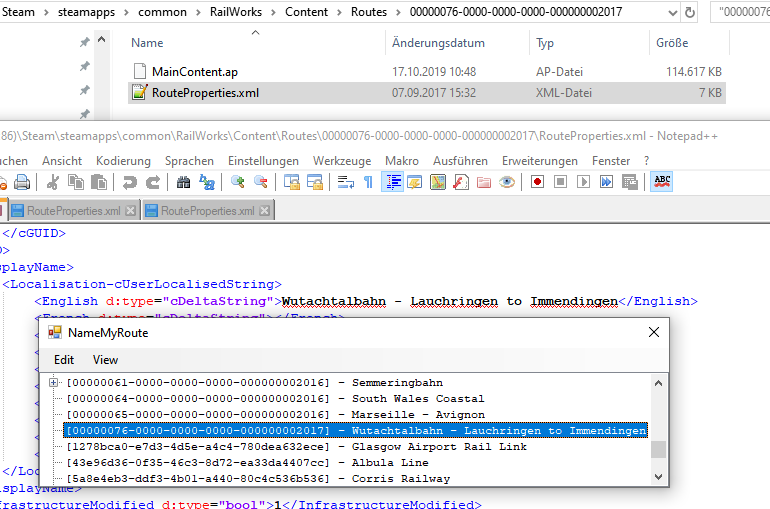The height and width of the screenshot is (509, 770).
Task: Select Albula Line route entry
Action: pyautogui.click(x=247, y=462)
